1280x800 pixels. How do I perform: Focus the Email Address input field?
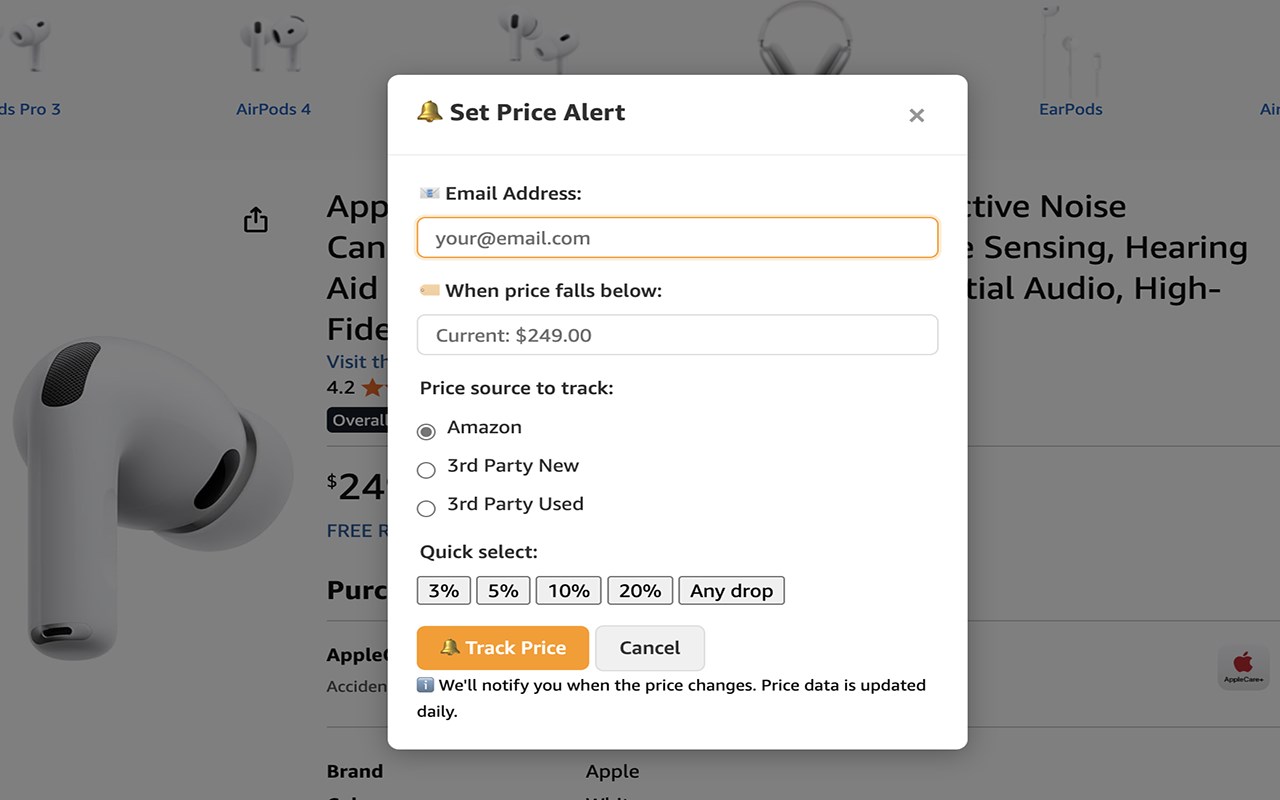677,238
